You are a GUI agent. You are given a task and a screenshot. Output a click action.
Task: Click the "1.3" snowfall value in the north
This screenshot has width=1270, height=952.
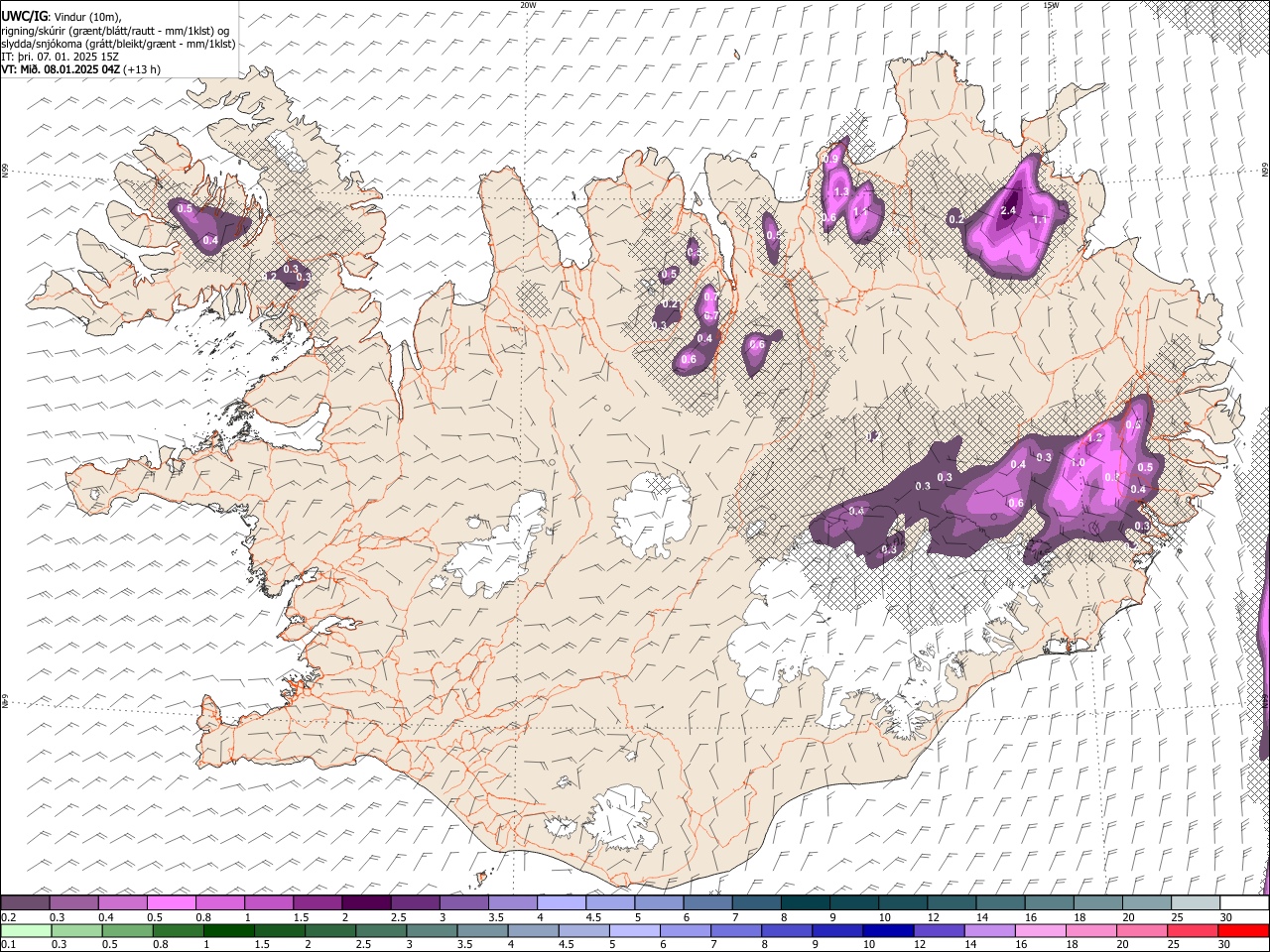click(x=840, y=191)
